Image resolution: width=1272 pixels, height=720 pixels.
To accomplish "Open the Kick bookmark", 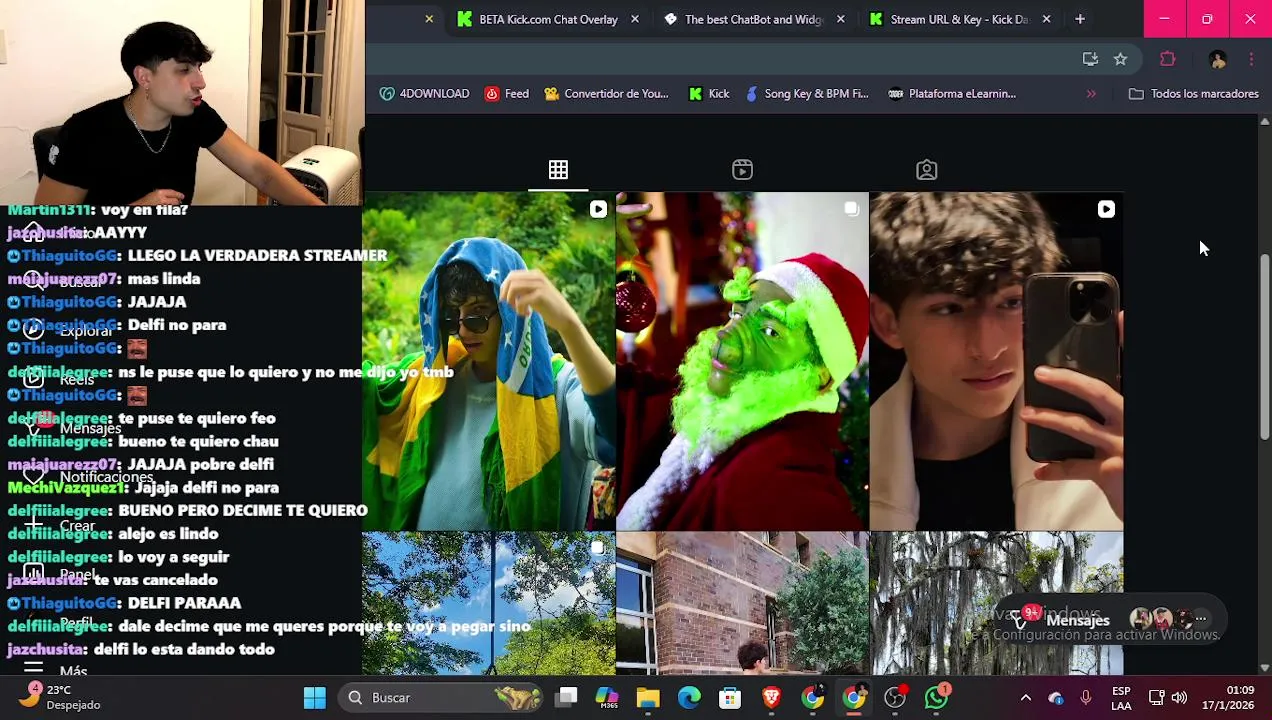I will 709,94.
